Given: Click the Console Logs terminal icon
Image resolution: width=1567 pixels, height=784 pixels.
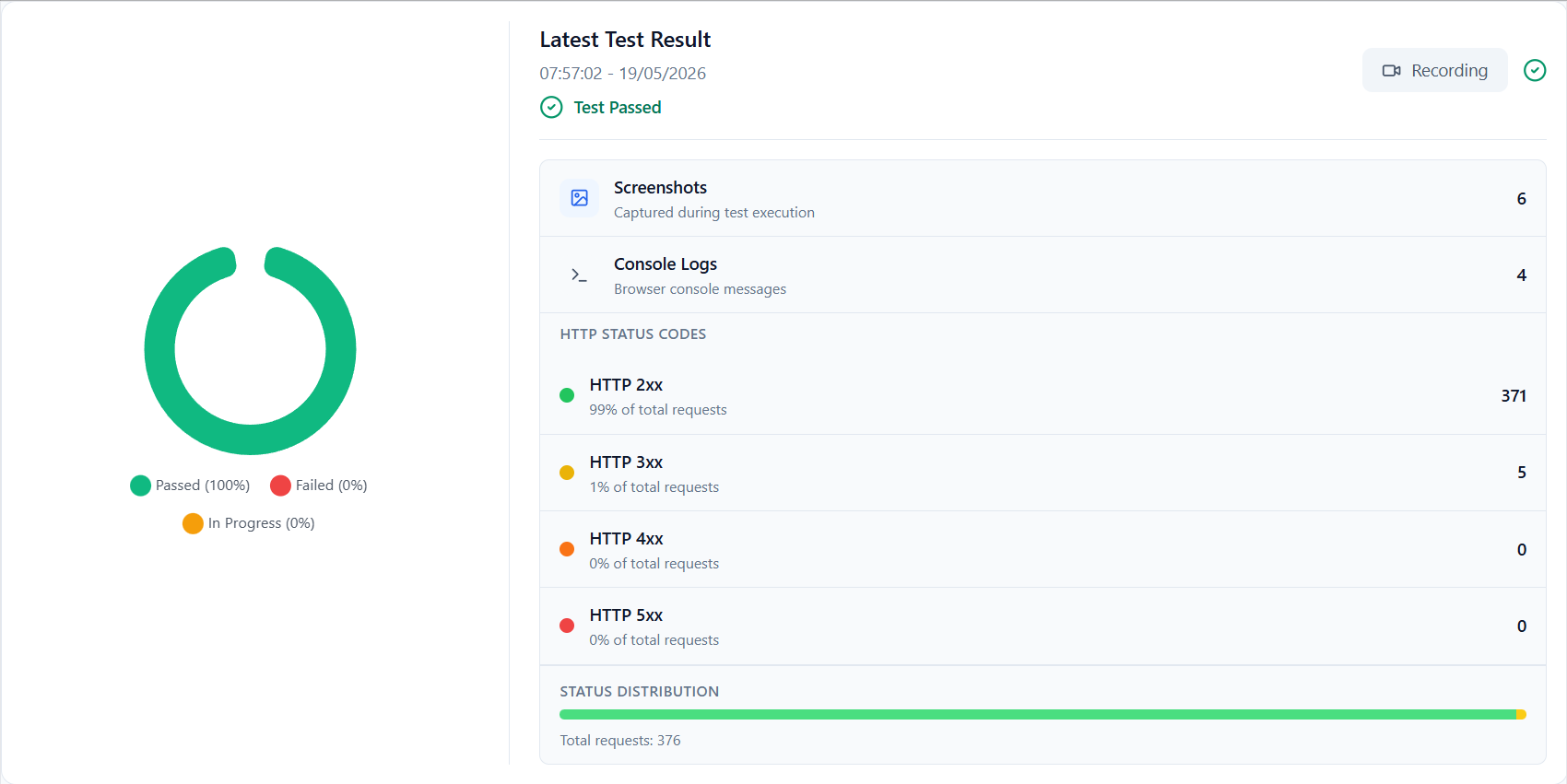Looking at the screenshot, I should [x=579, y=275].
